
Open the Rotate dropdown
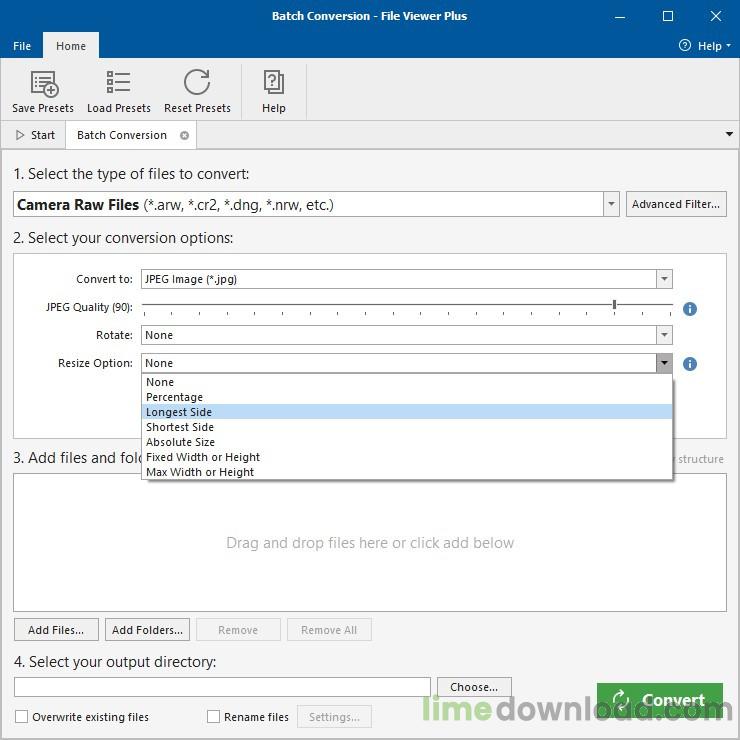click(x=664, y=335)
